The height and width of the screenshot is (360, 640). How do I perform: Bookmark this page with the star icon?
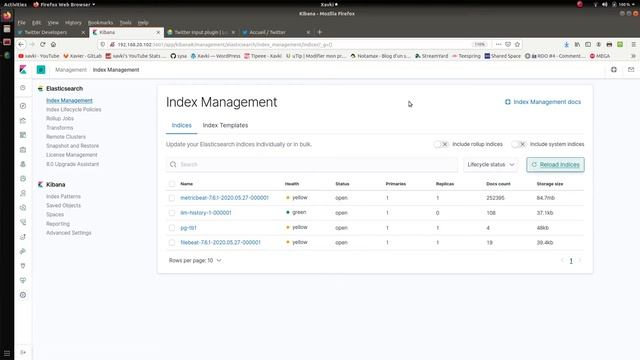[x=517, y=44]
